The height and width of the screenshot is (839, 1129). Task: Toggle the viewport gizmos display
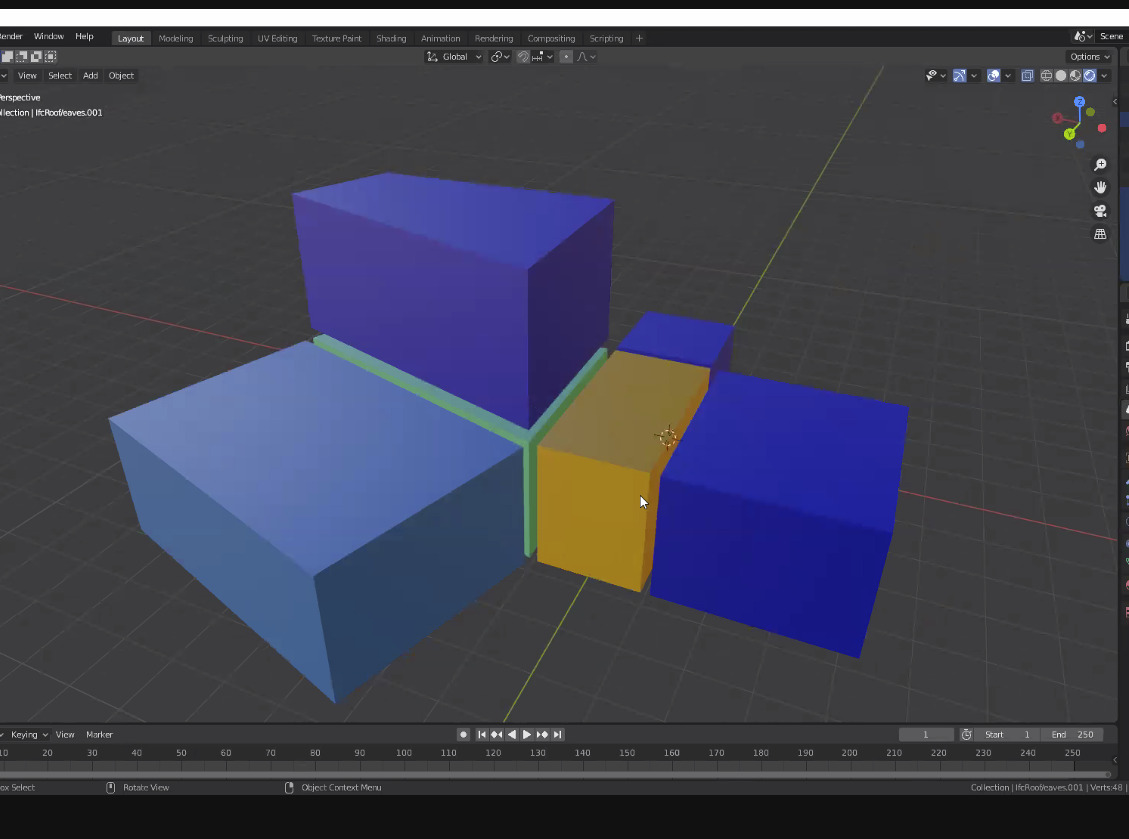pyautogui.click(x=960, y=76)
